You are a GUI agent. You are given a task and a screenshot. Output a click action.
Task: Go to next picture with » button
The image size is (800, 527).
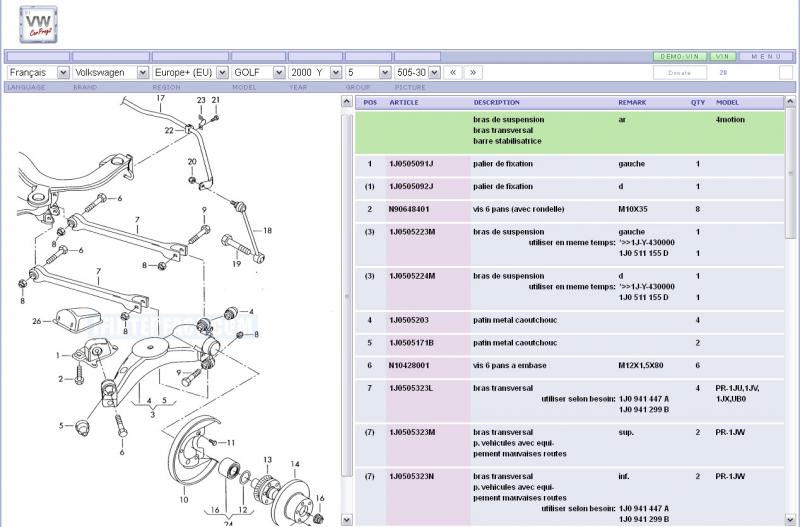[x=473, y=72]
